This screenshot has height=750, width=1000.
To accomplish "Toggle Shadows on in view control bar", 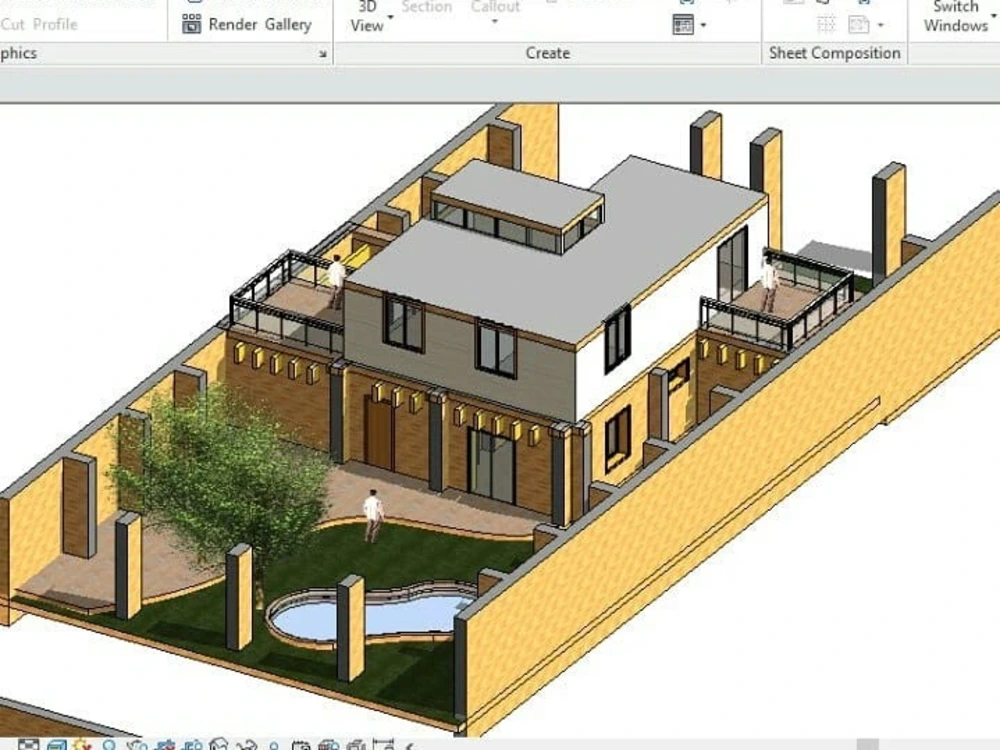I will pos(109,744).
